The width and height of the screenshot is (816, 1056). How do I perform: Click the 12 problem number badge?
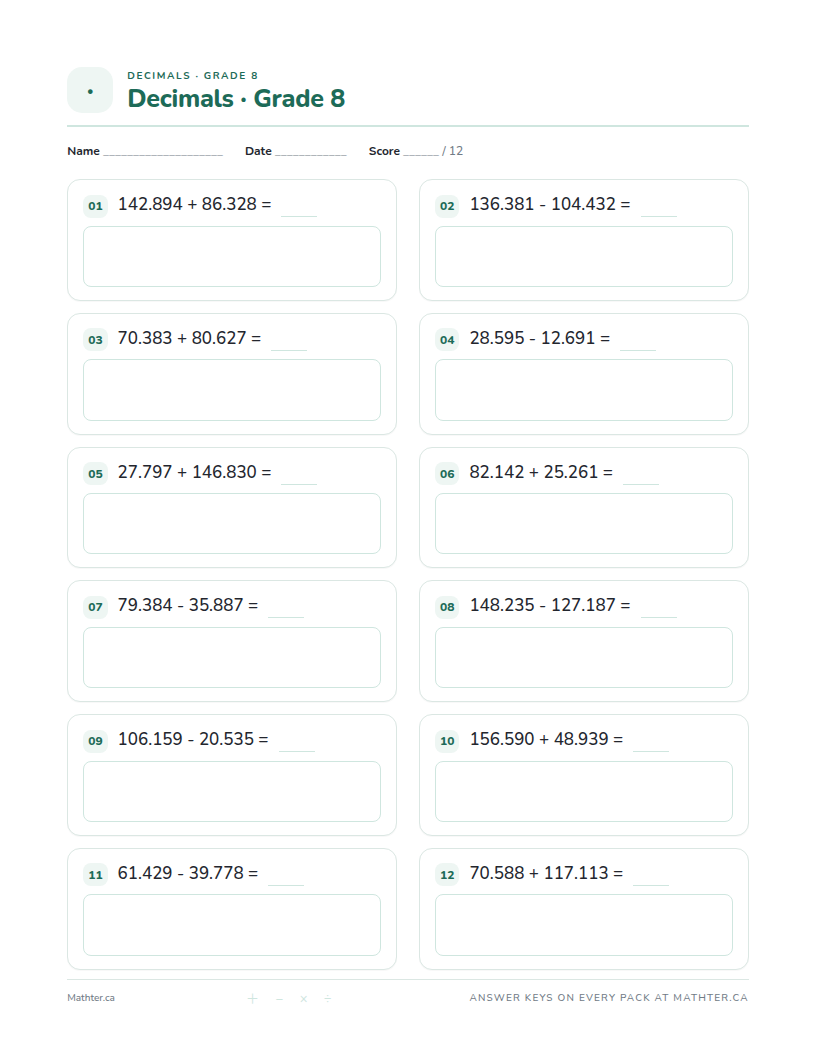tap(447, 875)
